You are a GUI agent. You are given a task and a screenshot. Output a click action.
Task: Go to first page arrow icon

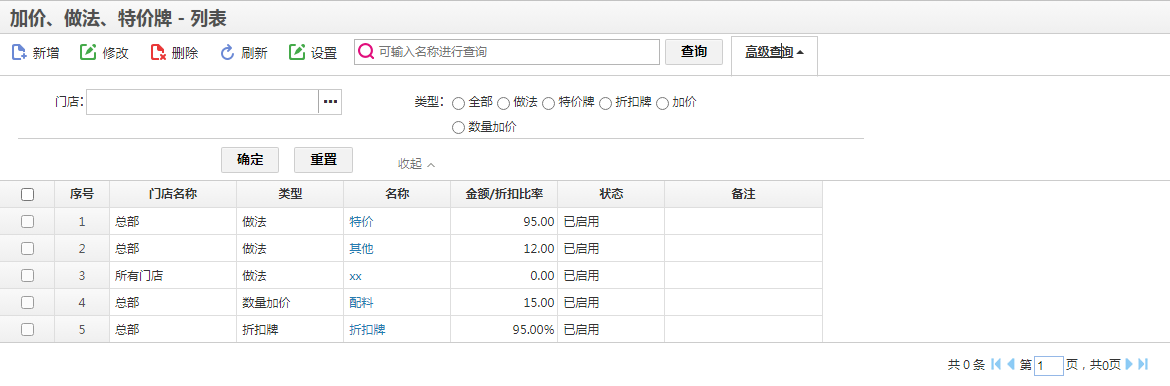[x=996, y=364]
